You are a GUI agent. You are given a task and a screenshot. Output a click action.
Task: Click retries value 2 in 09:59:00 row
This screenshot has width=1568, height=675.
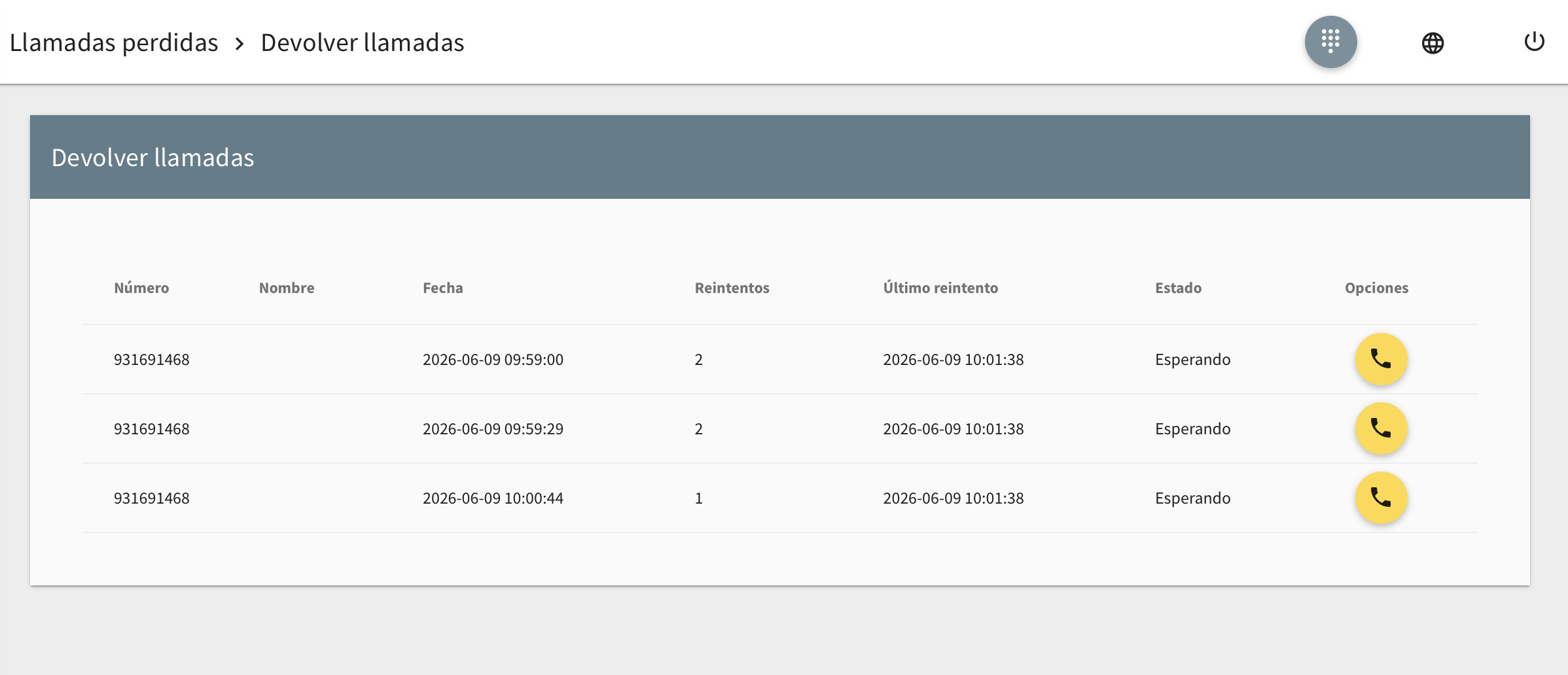point(699,360)
